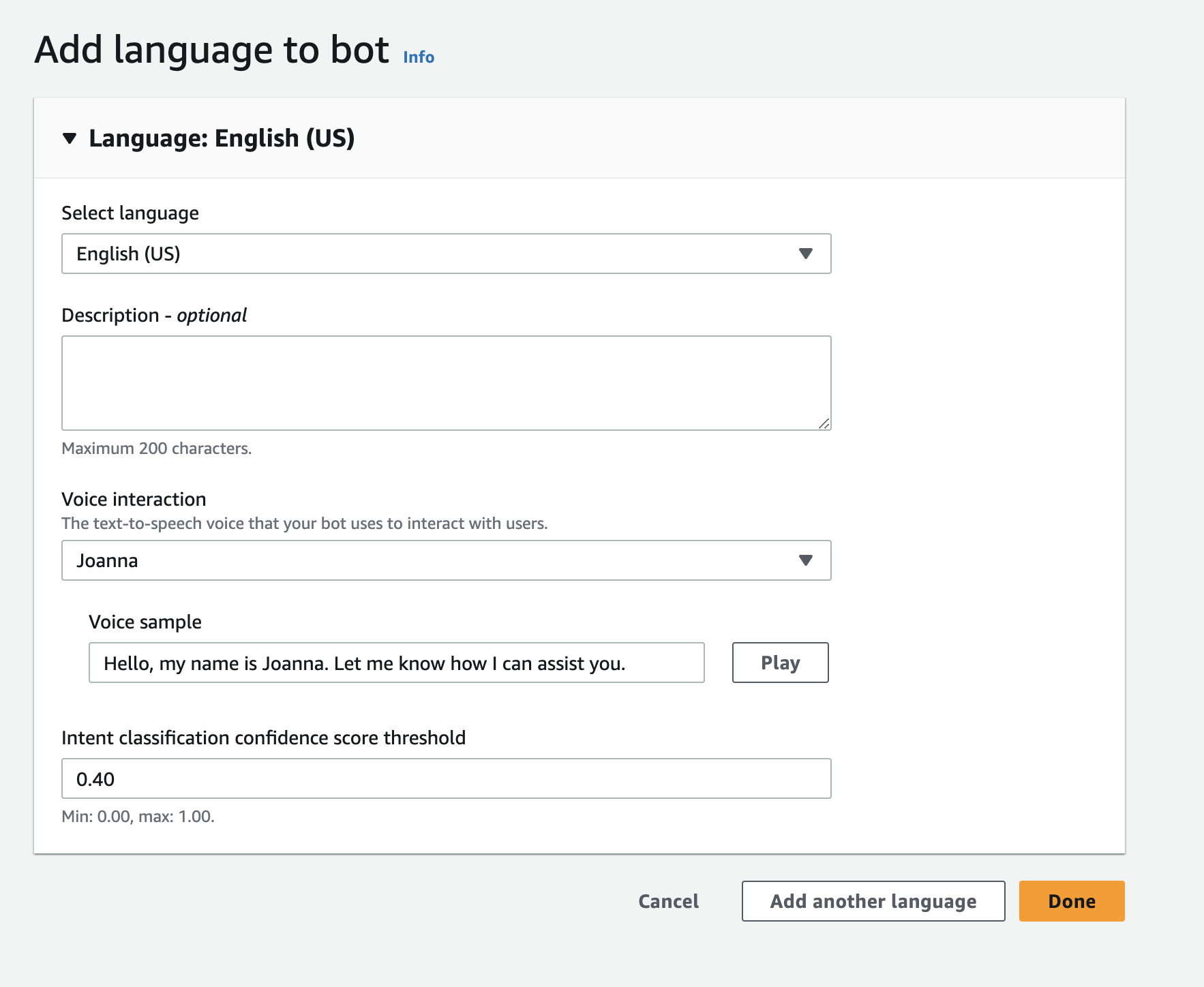Click the 'Voice interaction' label

(x=134, y=500)
